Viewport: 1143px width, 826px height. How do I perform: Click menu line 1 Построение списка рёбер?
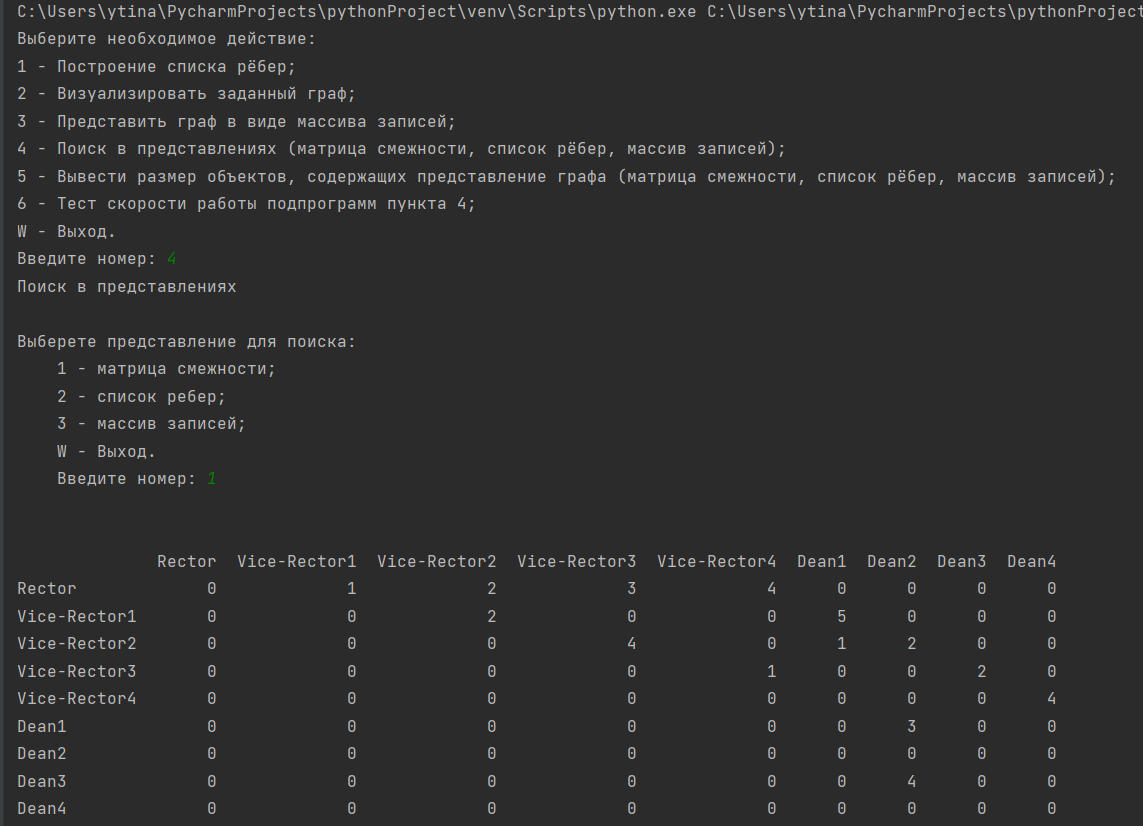(x=156, y=67)
